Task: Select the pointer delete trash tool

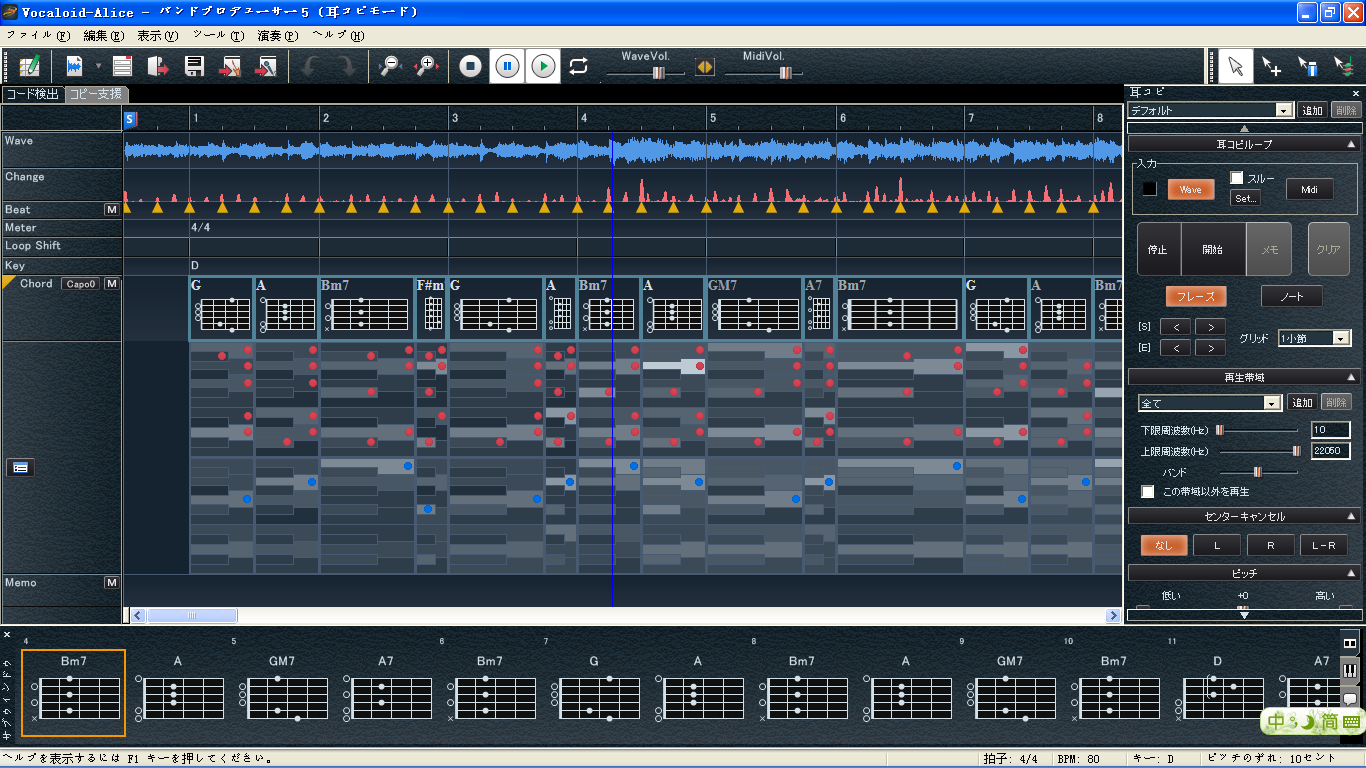Action: pyautogui.click(x=1308, y=66)
